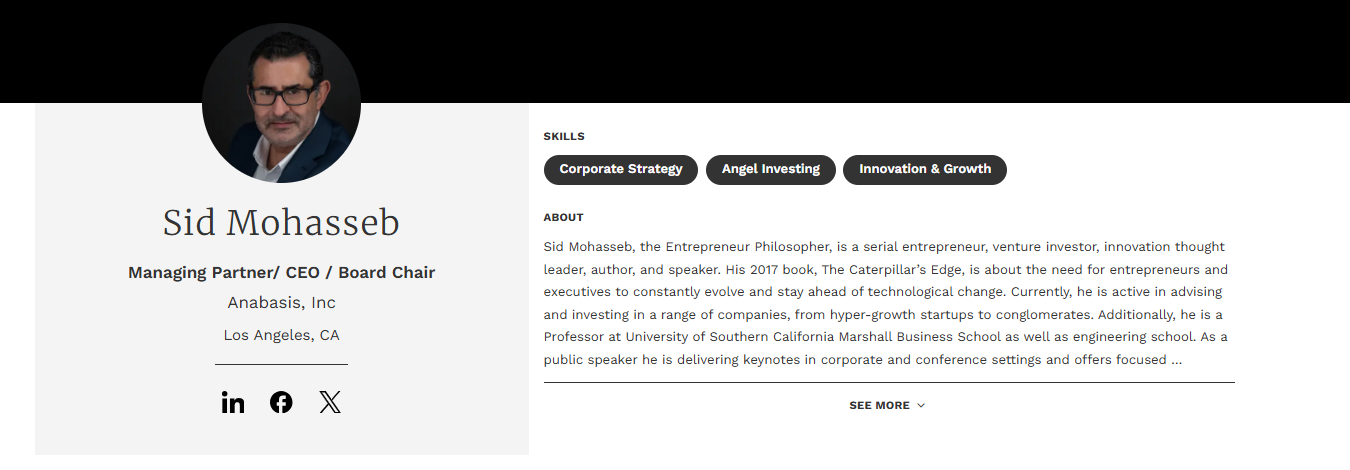Image resolution: width=1350 pixels, height=470 pixels.
Task: Click the Innovation & Growth skill tag
Action: point(924,169)
